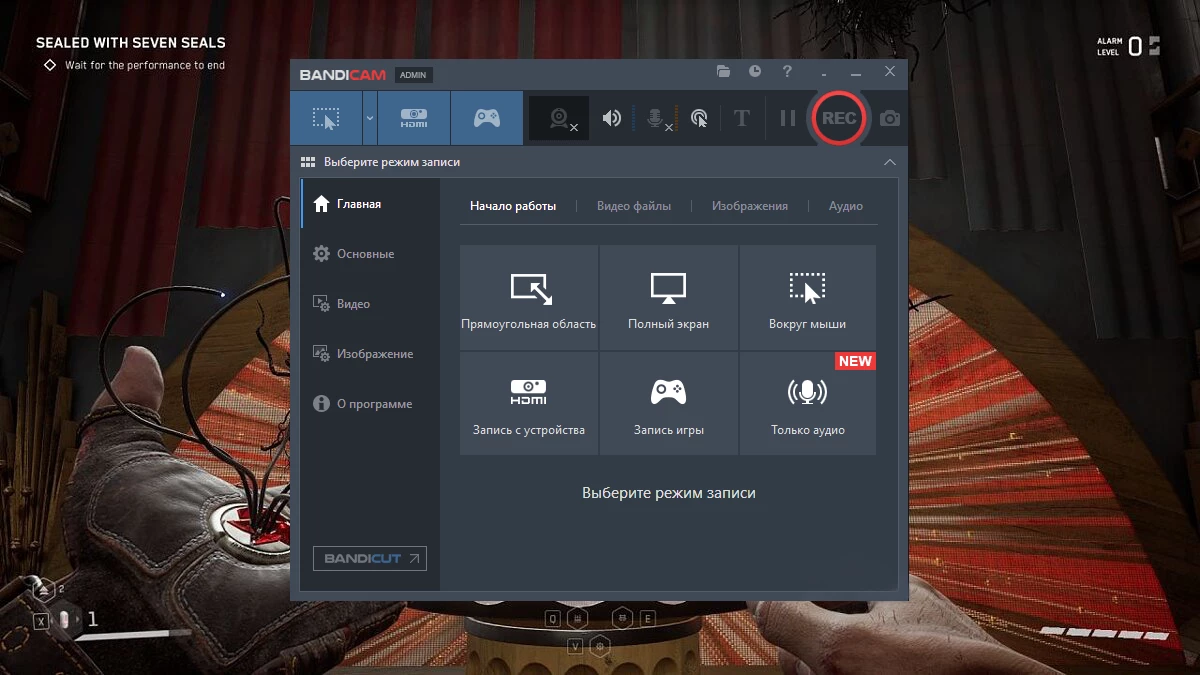Collapse the recording mode panel chevron
This screenshot has height=675, width=1200.
(890, 162)
